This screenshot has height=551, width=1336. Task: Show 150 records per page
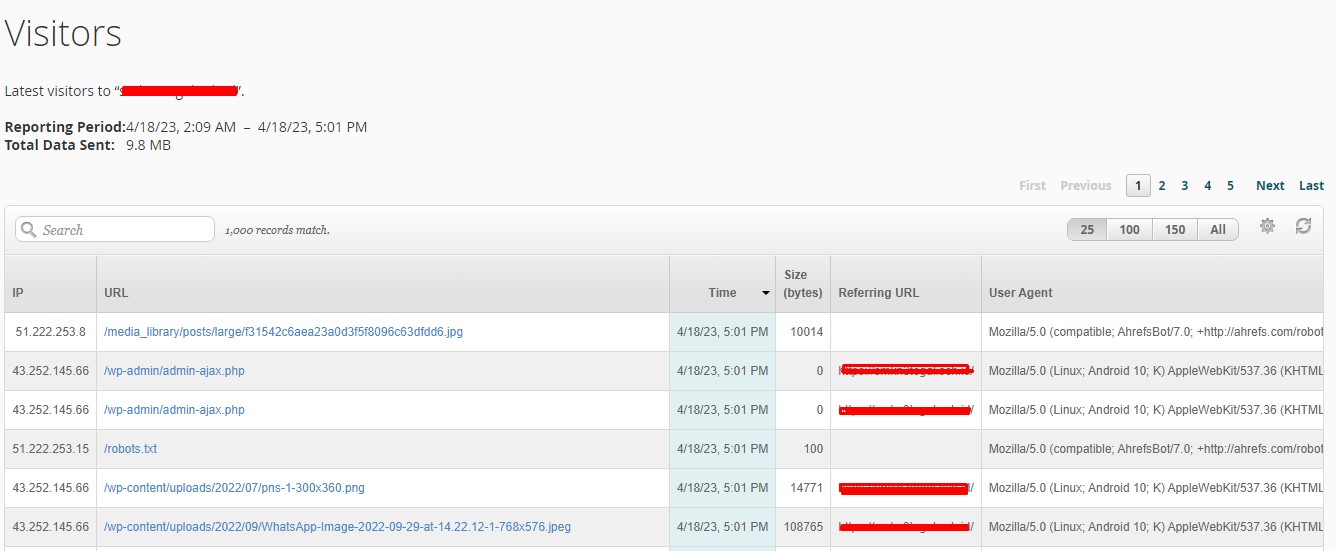click(x=1175, y=230)
